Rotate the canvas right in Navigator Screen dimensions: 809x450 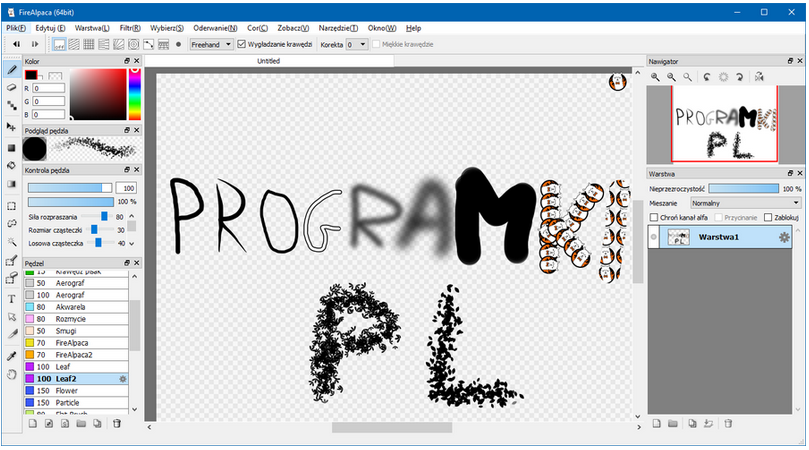coord(739,77)
